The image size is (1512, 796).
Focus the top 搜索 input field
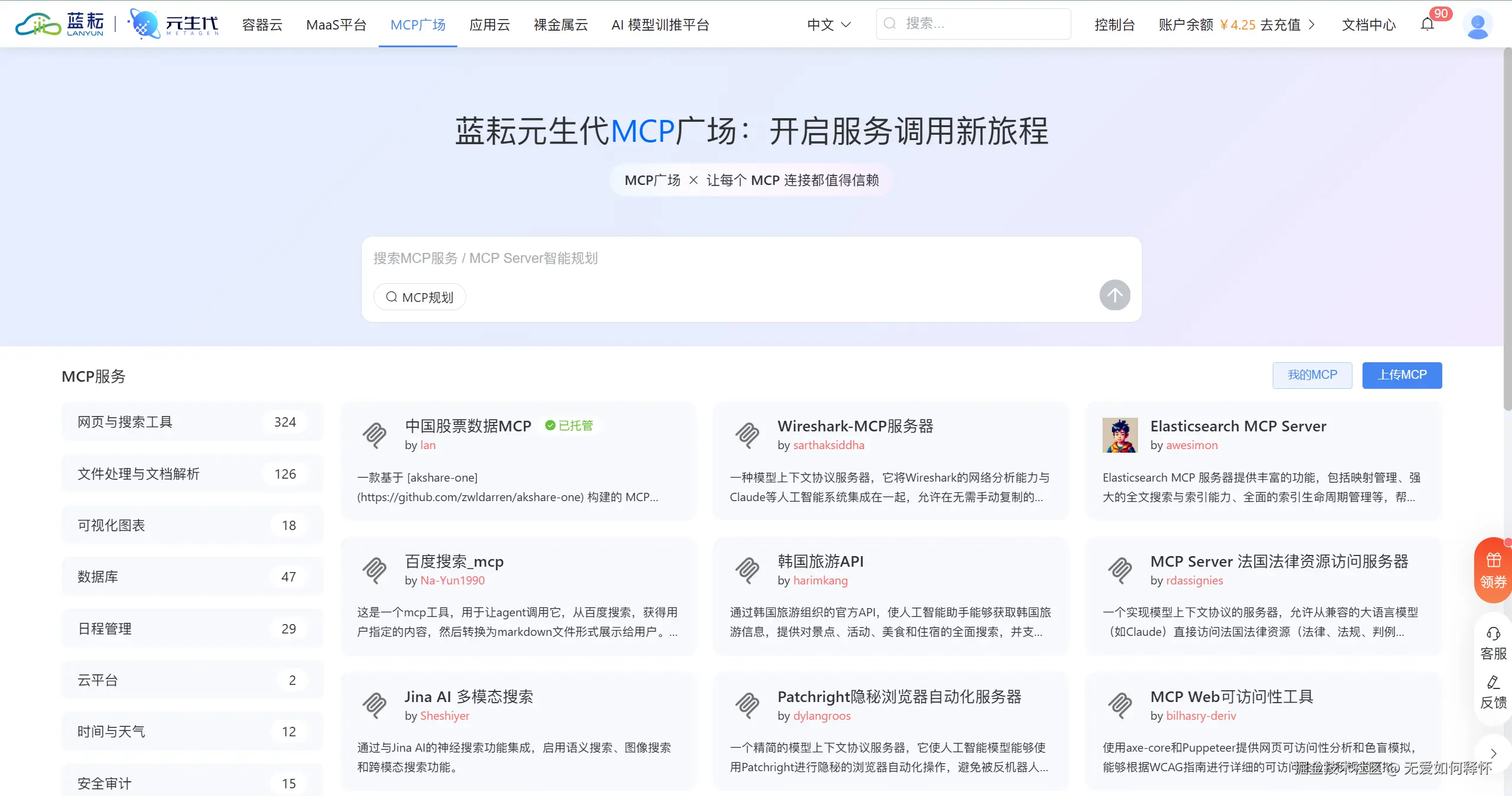pos(973,24)
